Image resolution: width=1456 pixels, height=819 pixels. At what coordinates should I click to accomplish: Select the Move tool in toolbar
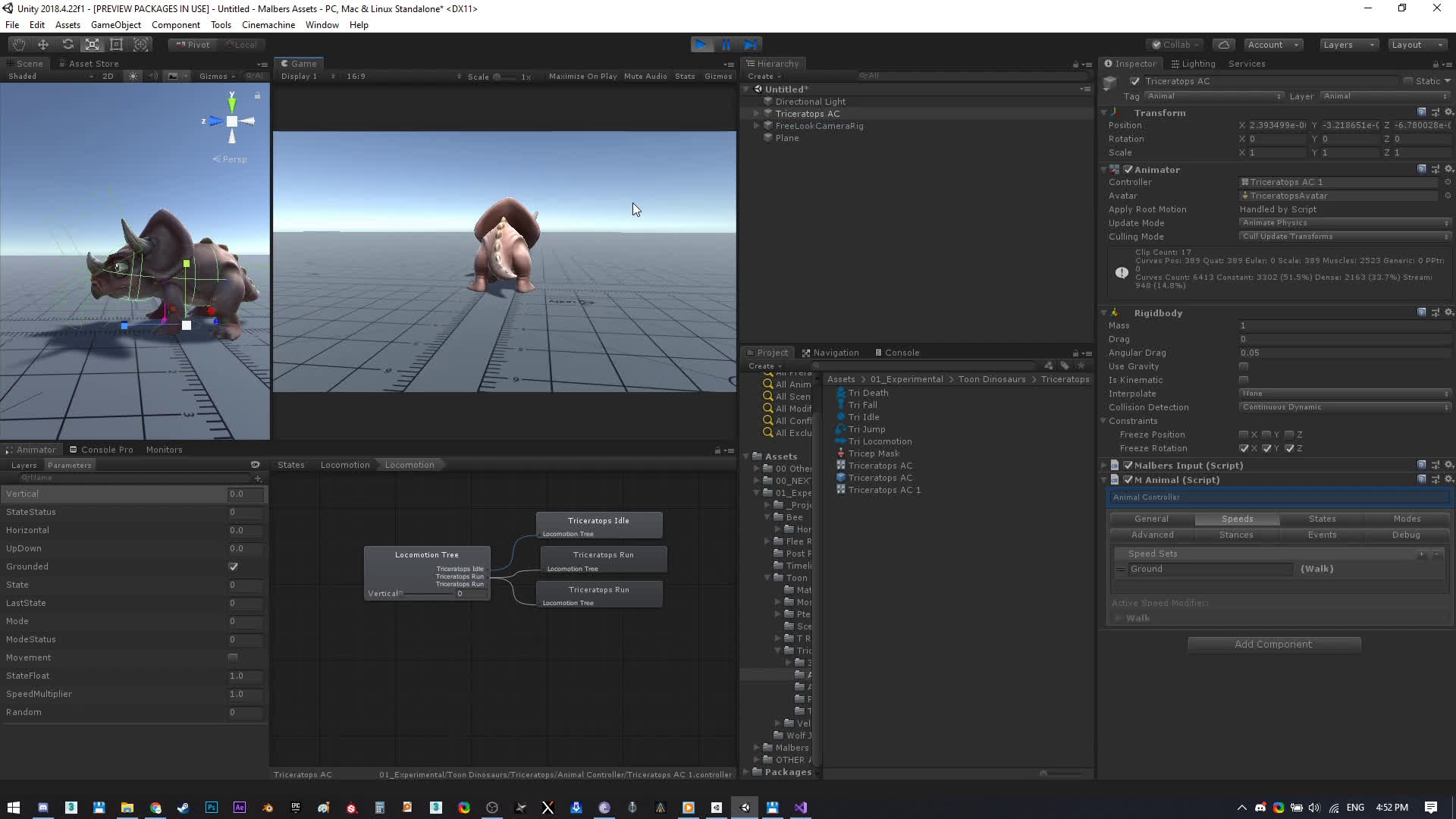click(43, 45)
